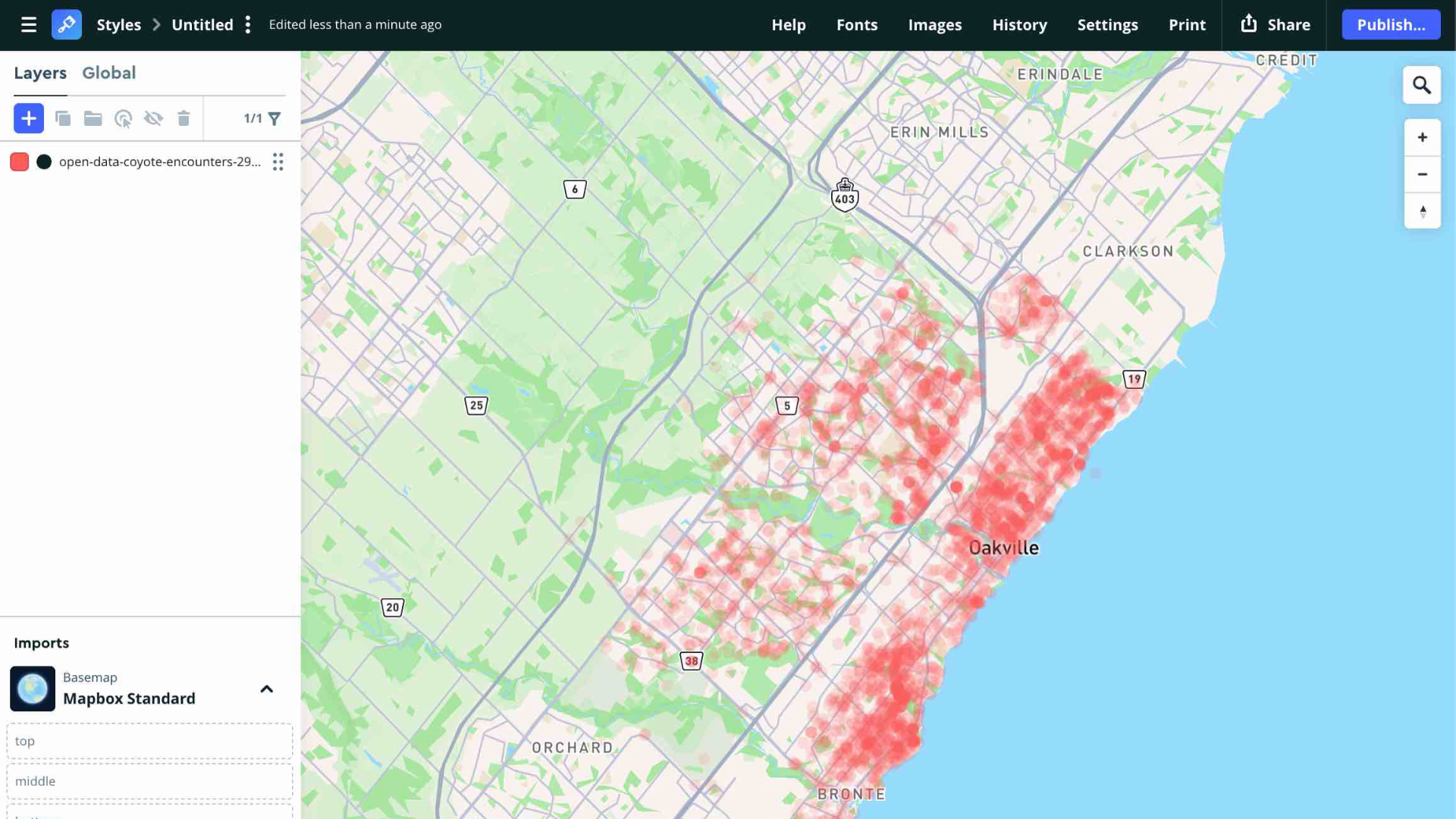Open the History menu
This screenshot has height=819, width=1456.
pyautogui.click(x=1018, y=24)
